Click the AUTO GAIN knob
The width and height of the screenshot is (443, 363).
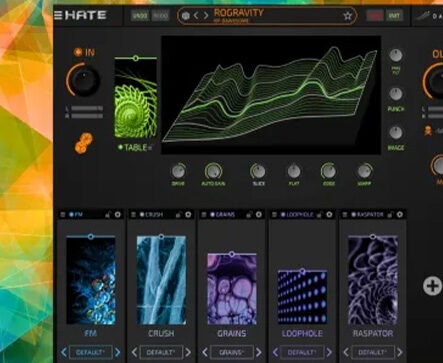[213, 171]
